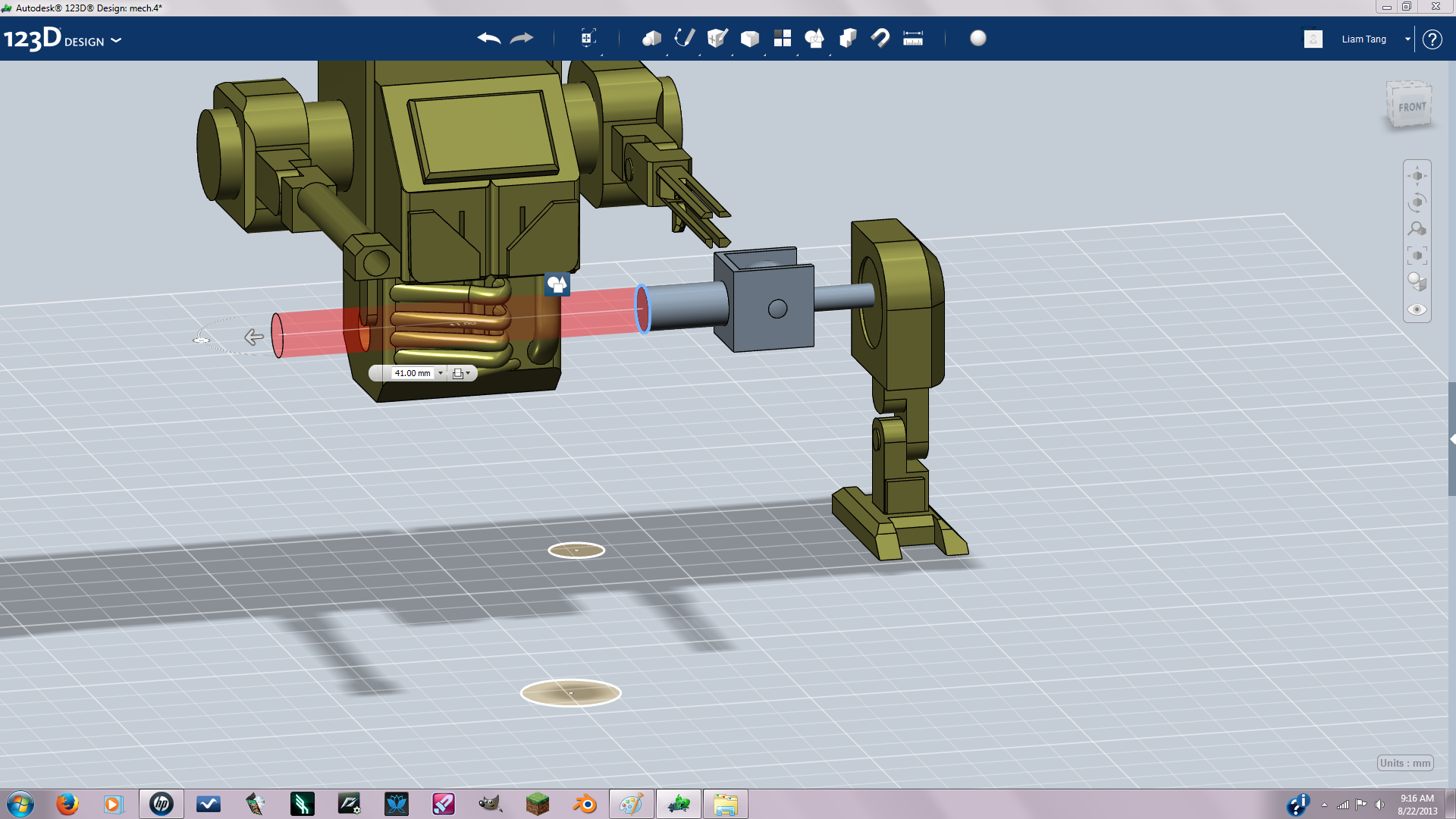Viewport: 1456px width, 819px height.
Task: Toggle visibility eye in navigation bar
Action: [x=1417, y=309]
